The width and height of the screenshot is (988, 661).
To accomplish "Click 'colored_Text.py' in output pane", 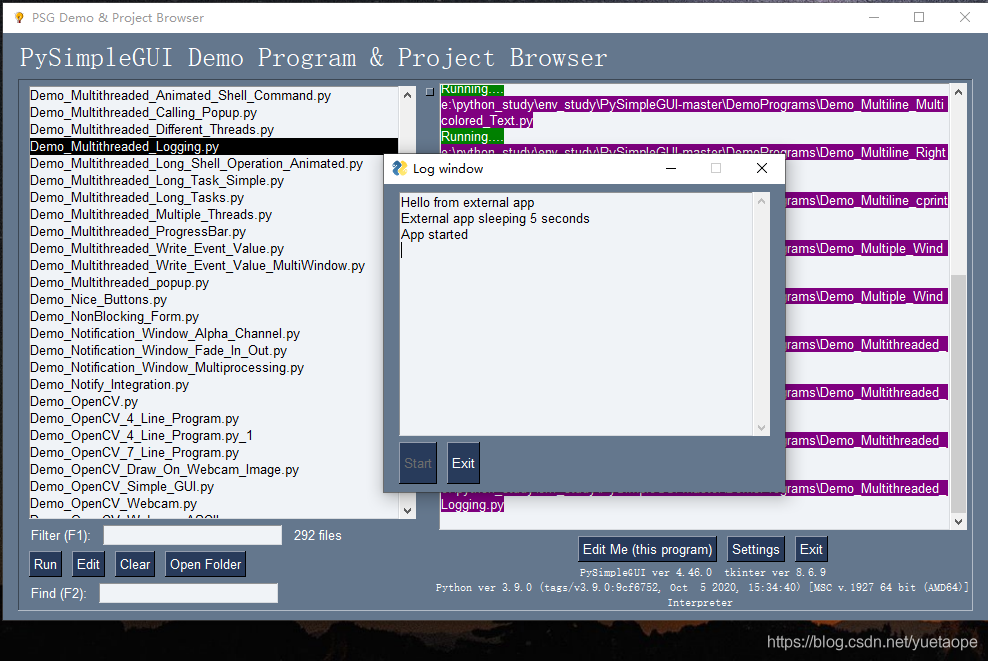I will pyautogui.click(x=487, y=120).
